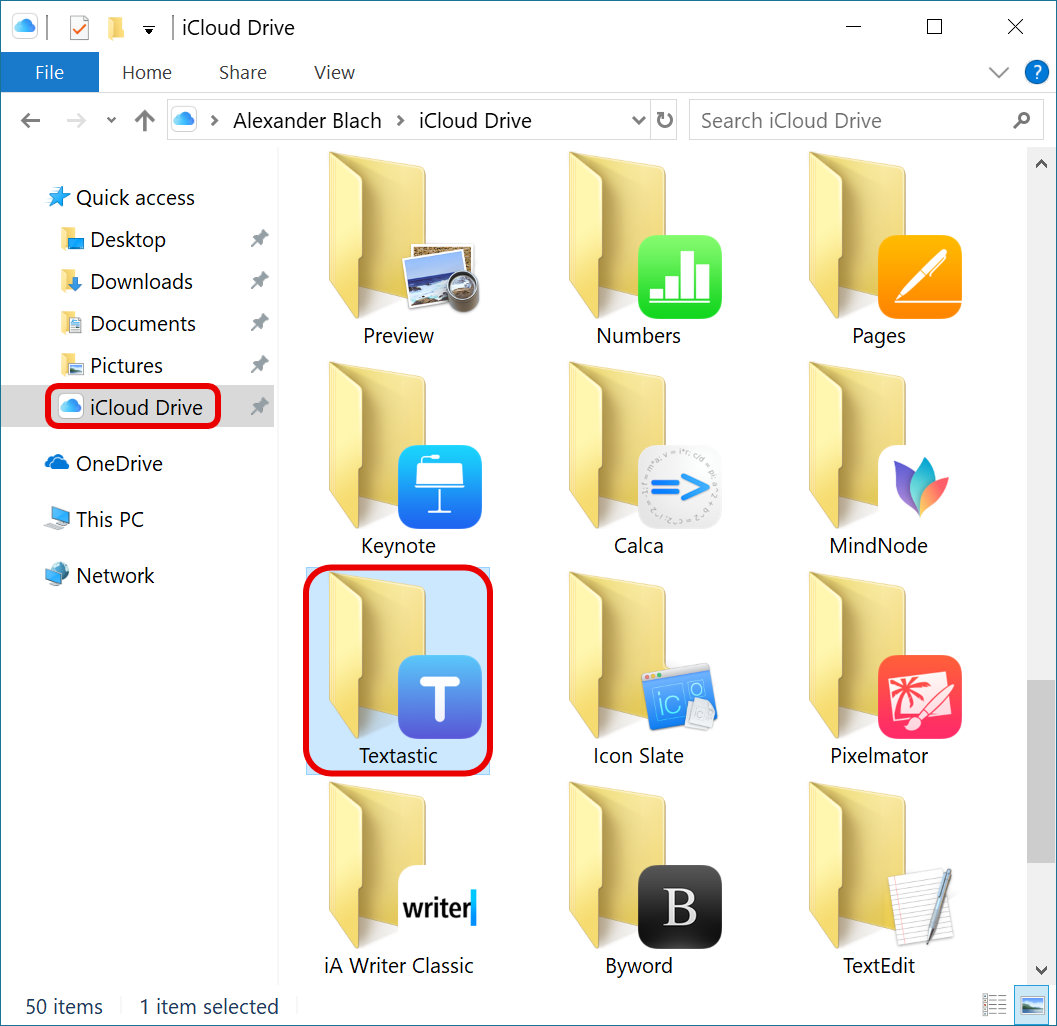This screenshot has width=1057, height=1026.
Task: Open the Icon Slate folder
Action: 638,670
